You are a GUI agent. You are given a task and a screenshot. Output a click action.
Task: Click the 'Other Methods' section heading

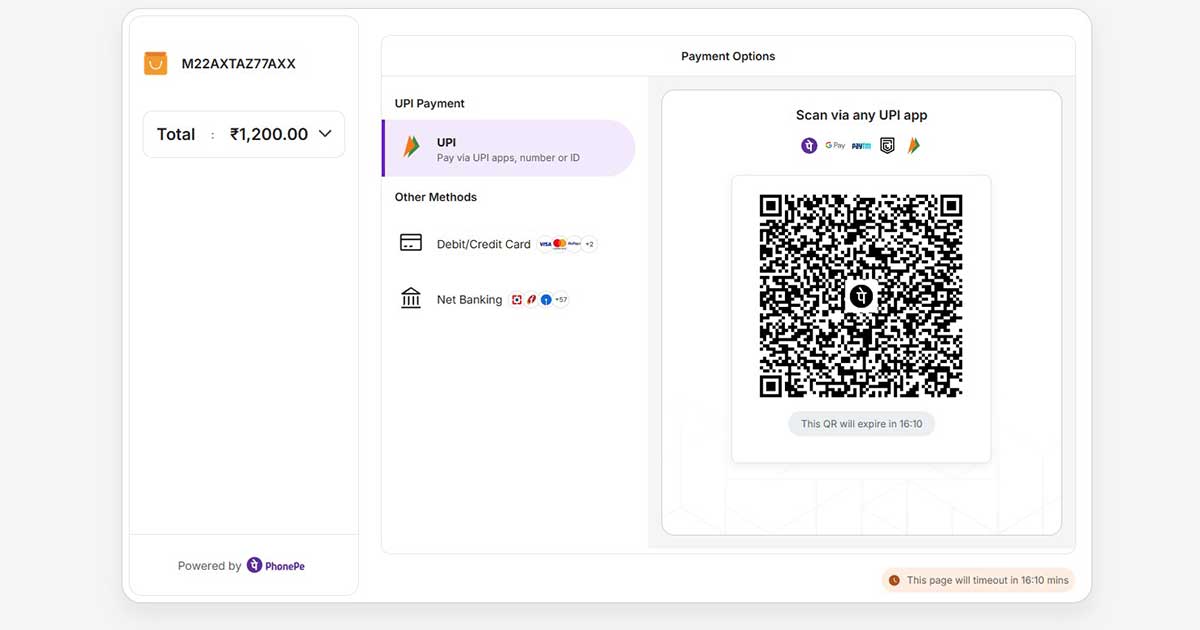[436, 197]
